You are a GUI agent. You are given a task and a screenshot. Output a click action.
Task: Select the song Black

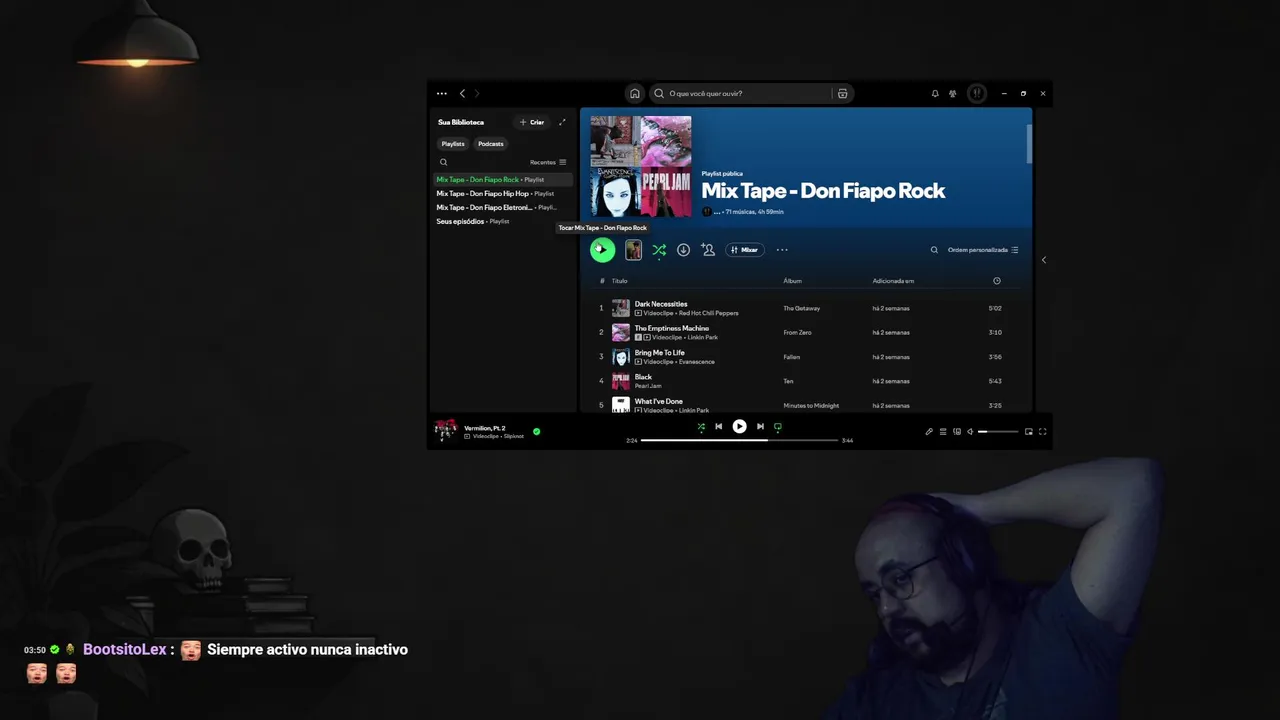[643, 377]
